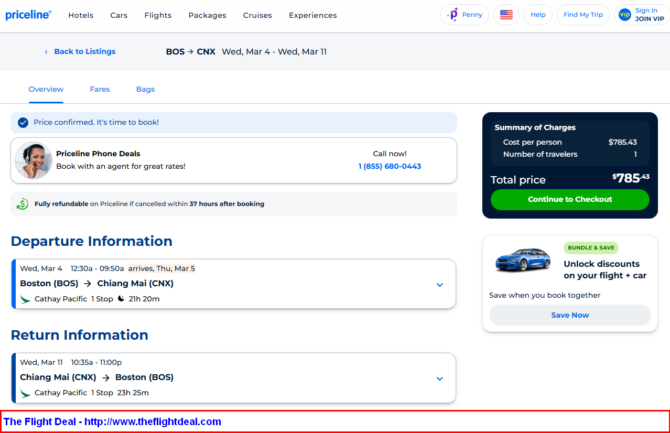Click the VIP badge icon
670x433 pixels.
[x=624, y=15]
